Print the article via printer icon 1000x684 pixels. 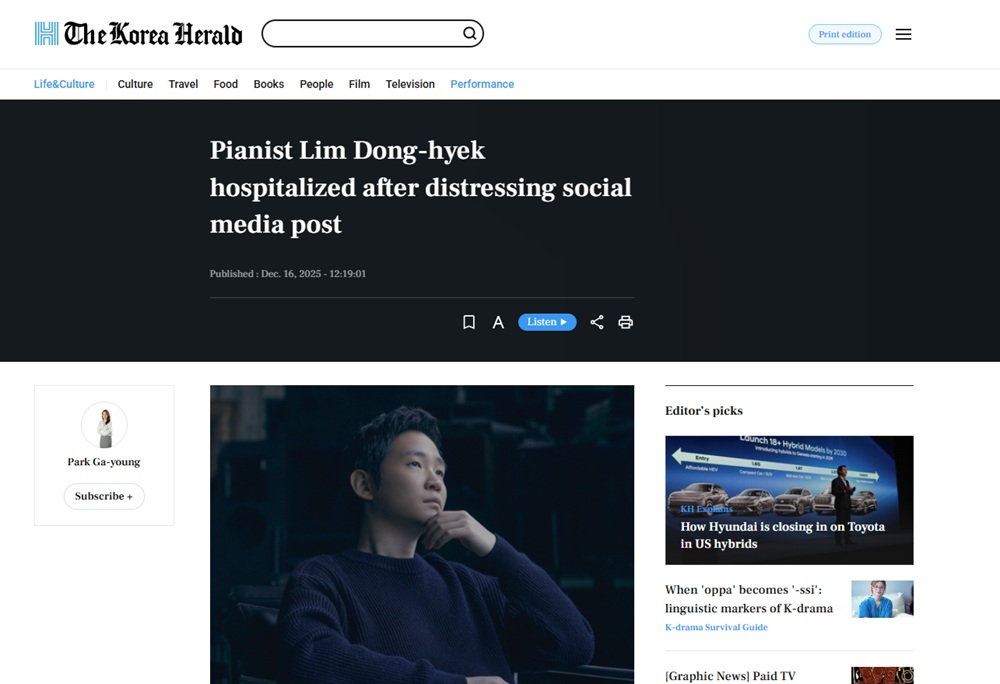(626, 322)
